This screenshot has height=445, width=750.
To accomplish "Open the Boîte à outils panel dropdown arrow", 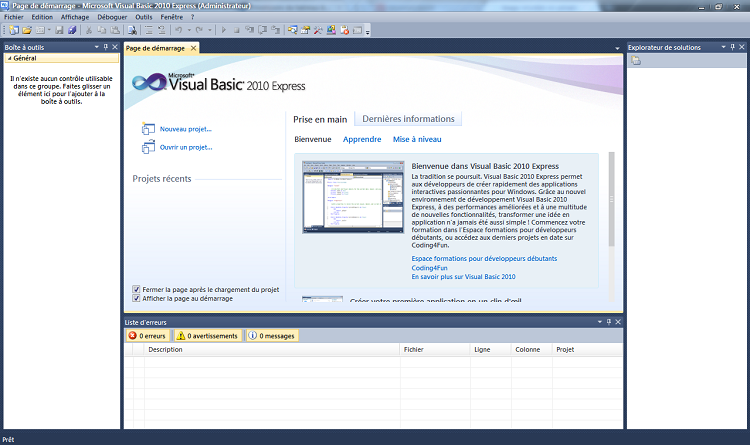I will coord(95,47).
